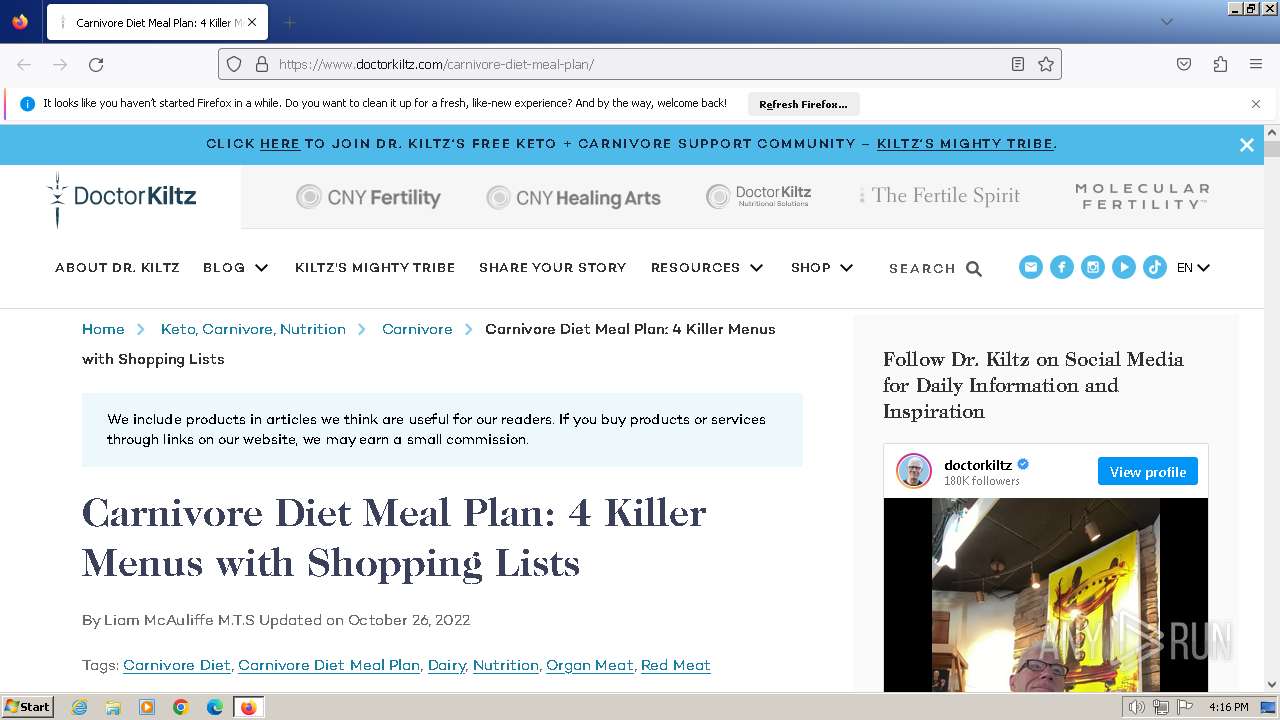Dismiss the Firefox refresh notification bar
Screen dimensions: 1280x720
[x=1256, y=104]
